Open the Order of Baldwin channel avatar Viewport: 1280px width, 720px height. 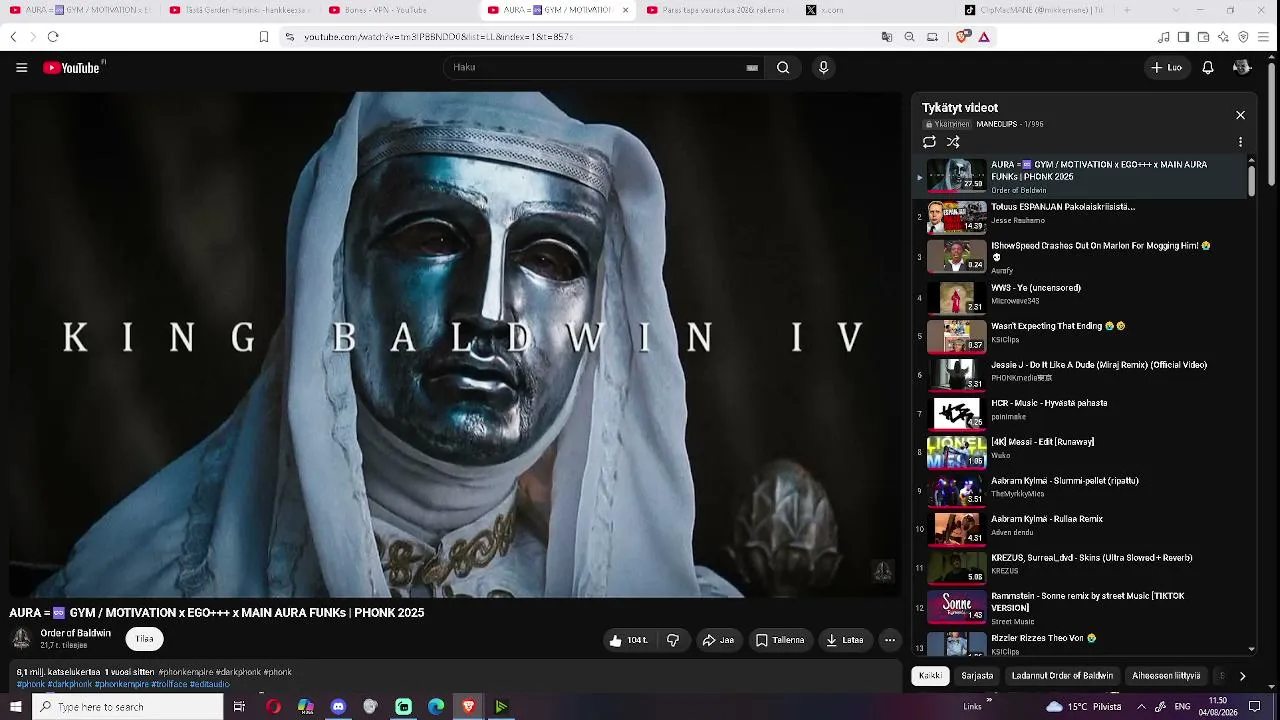click(21, 639)
